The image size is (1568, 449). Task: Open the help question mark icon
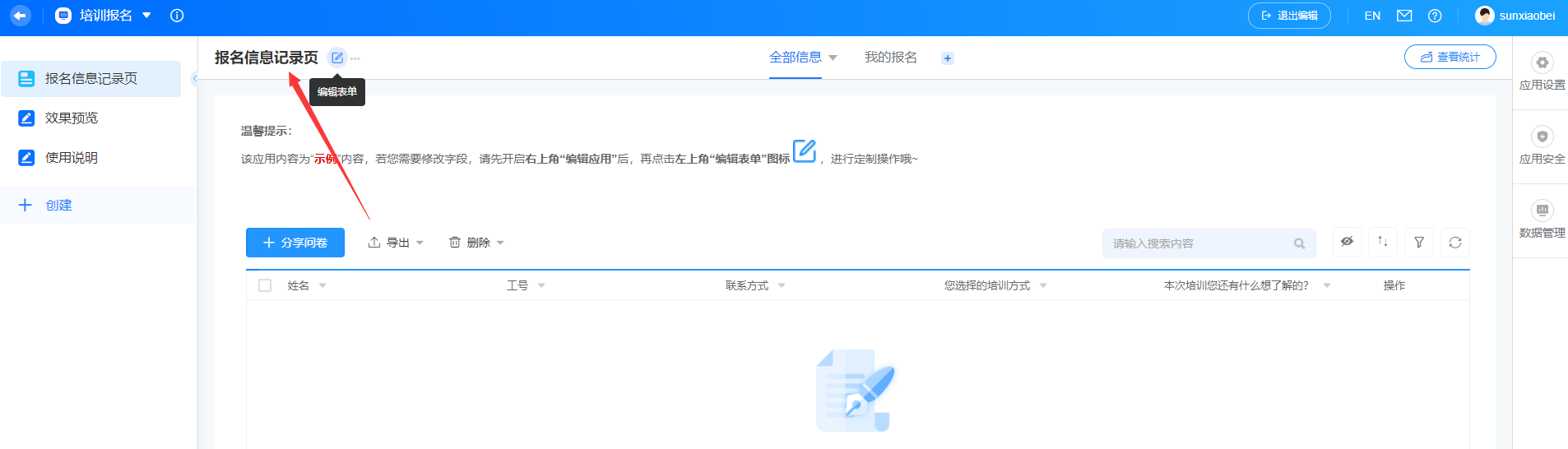coord(1435,16)
